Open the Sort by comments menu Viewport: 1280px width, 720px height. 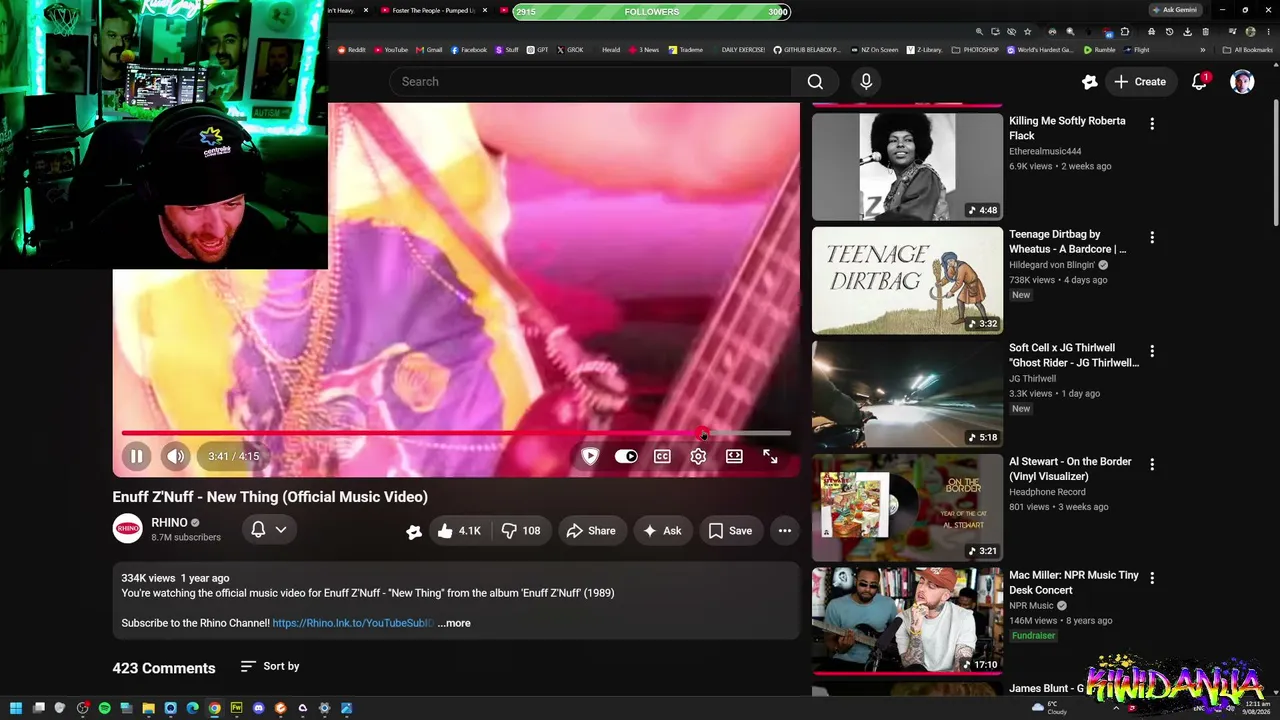270,666
